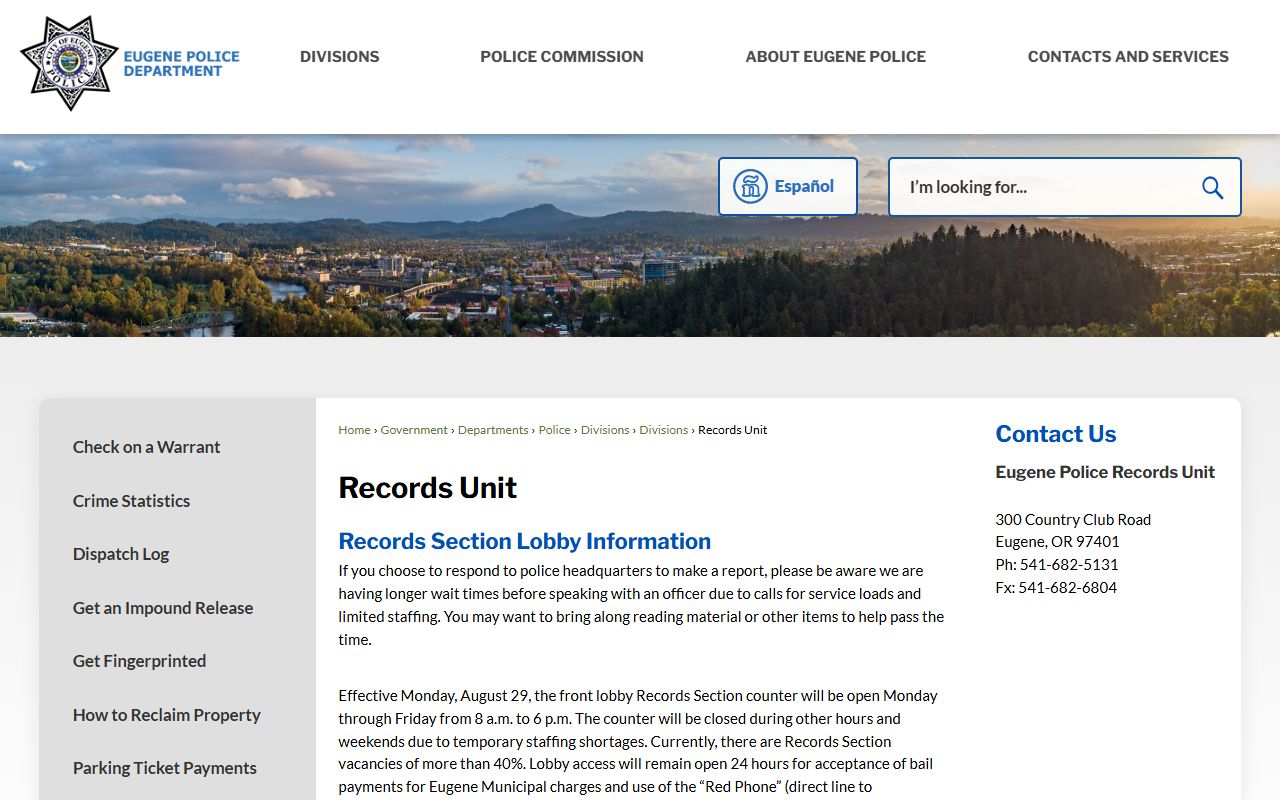Open Get an Impound Release link
The width and height of the screenshot is (1280, 800).
(x=163, y=608)
